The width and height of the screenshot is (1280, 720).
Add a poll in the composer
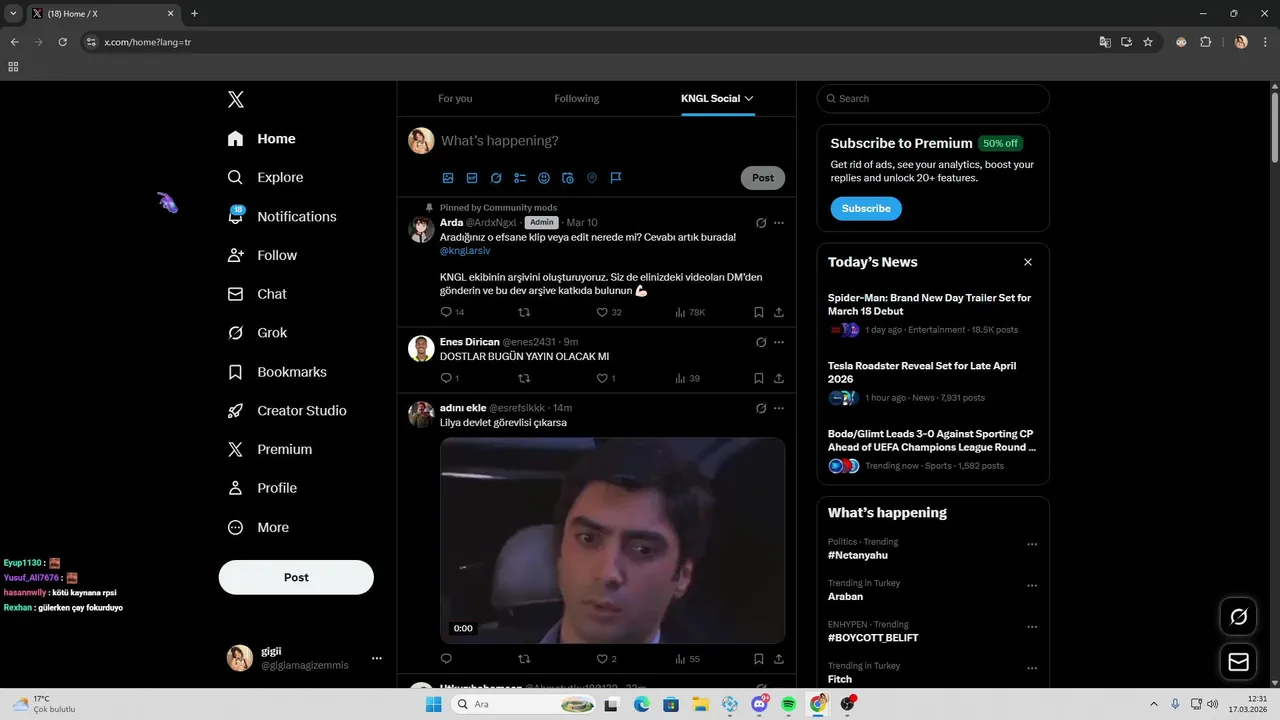coord(520,178)
